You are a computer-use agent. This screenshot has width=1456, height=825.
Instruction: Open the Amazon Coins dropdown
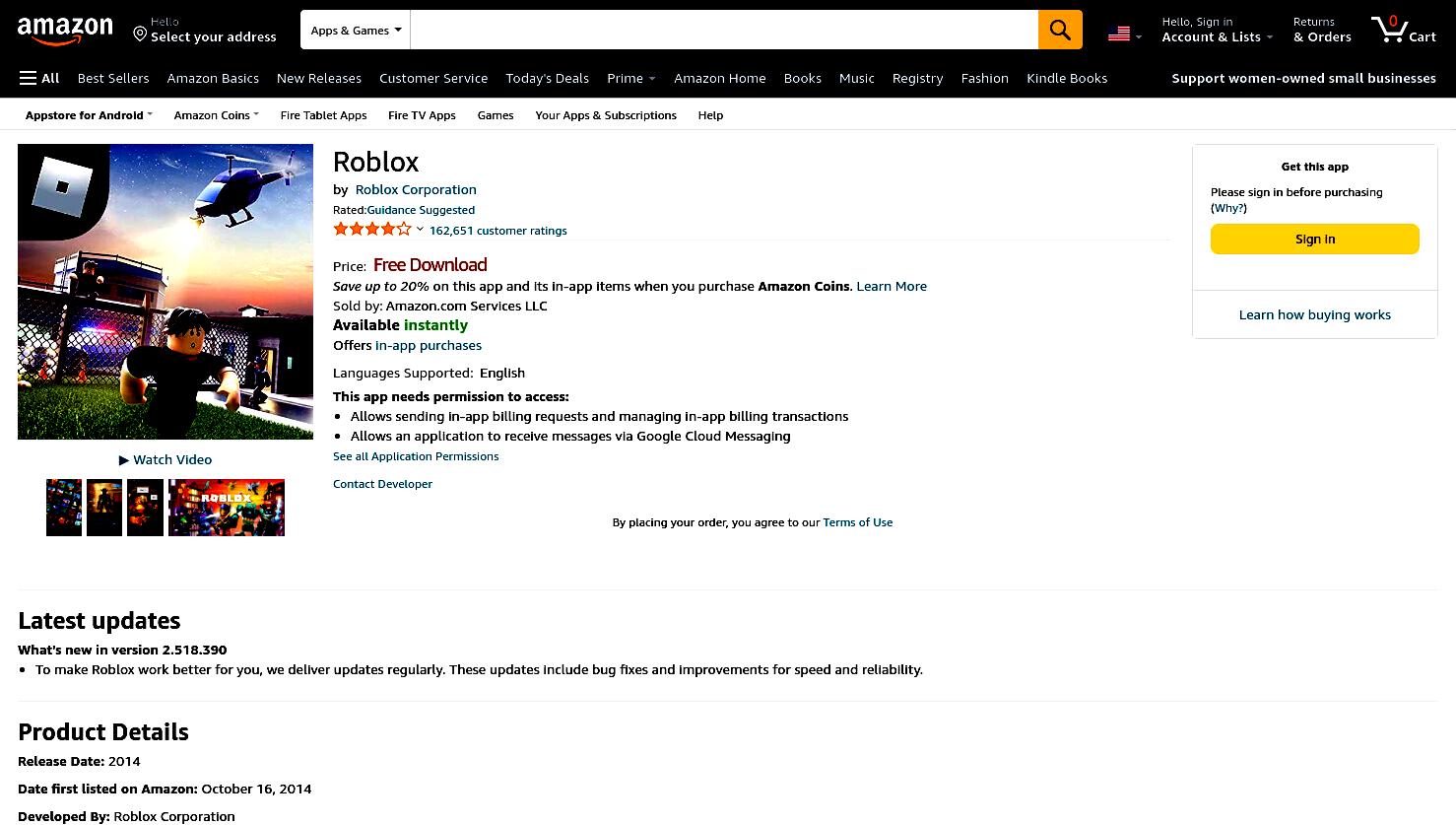coord(216,115)
